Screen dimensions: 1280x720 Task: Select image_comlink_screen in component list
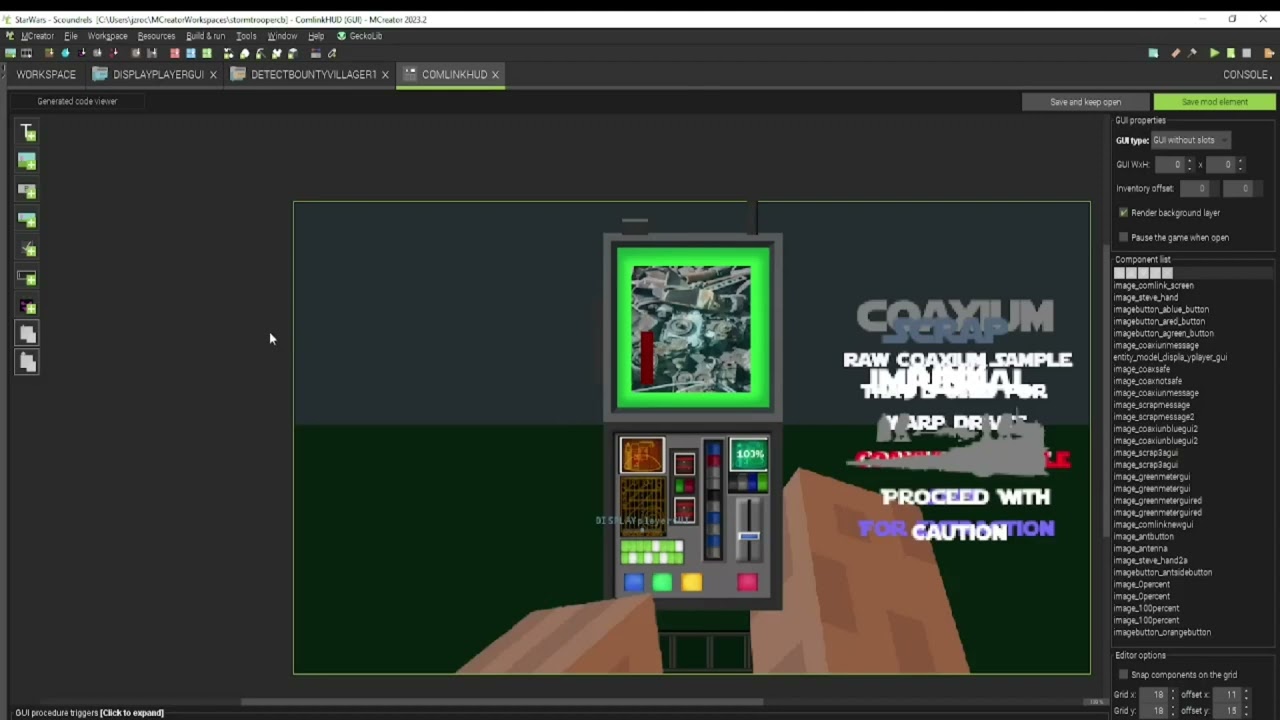(1153, 286)
